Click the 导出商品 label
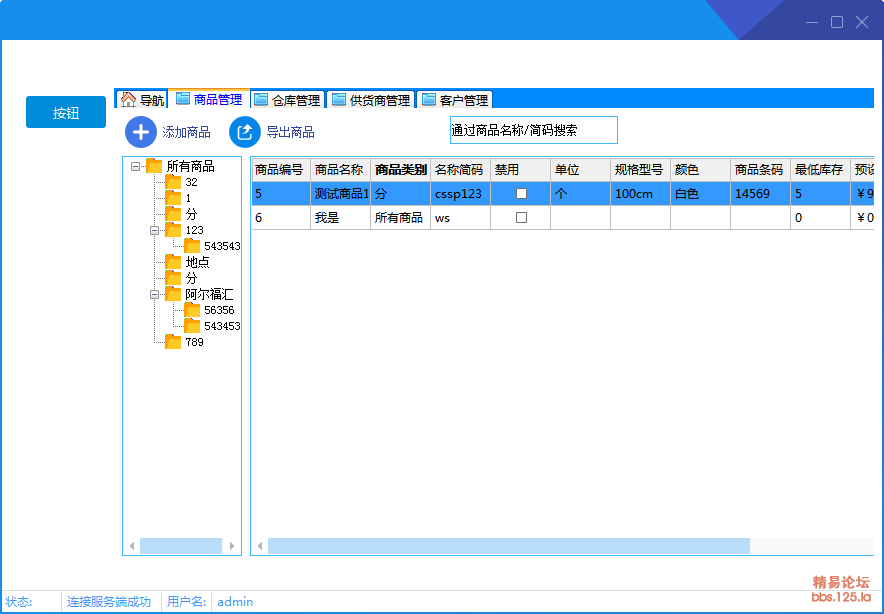Image resolution: width=884 pixels, height=614 pixels. click(290, 132)
